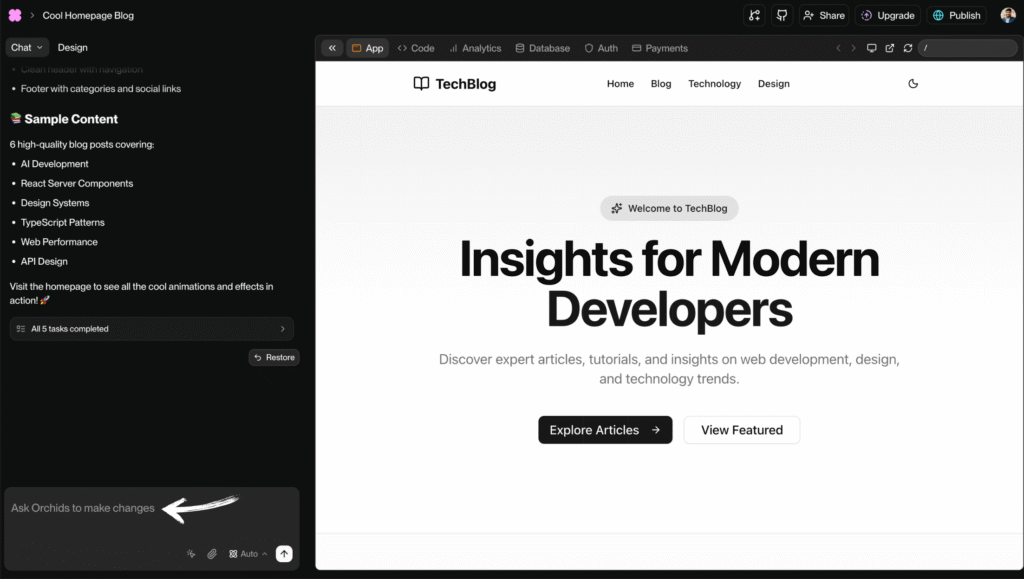Viewport: 1024px width, 579px height.
Task: Switch to the Code tab
Action: tap(415, 48)
